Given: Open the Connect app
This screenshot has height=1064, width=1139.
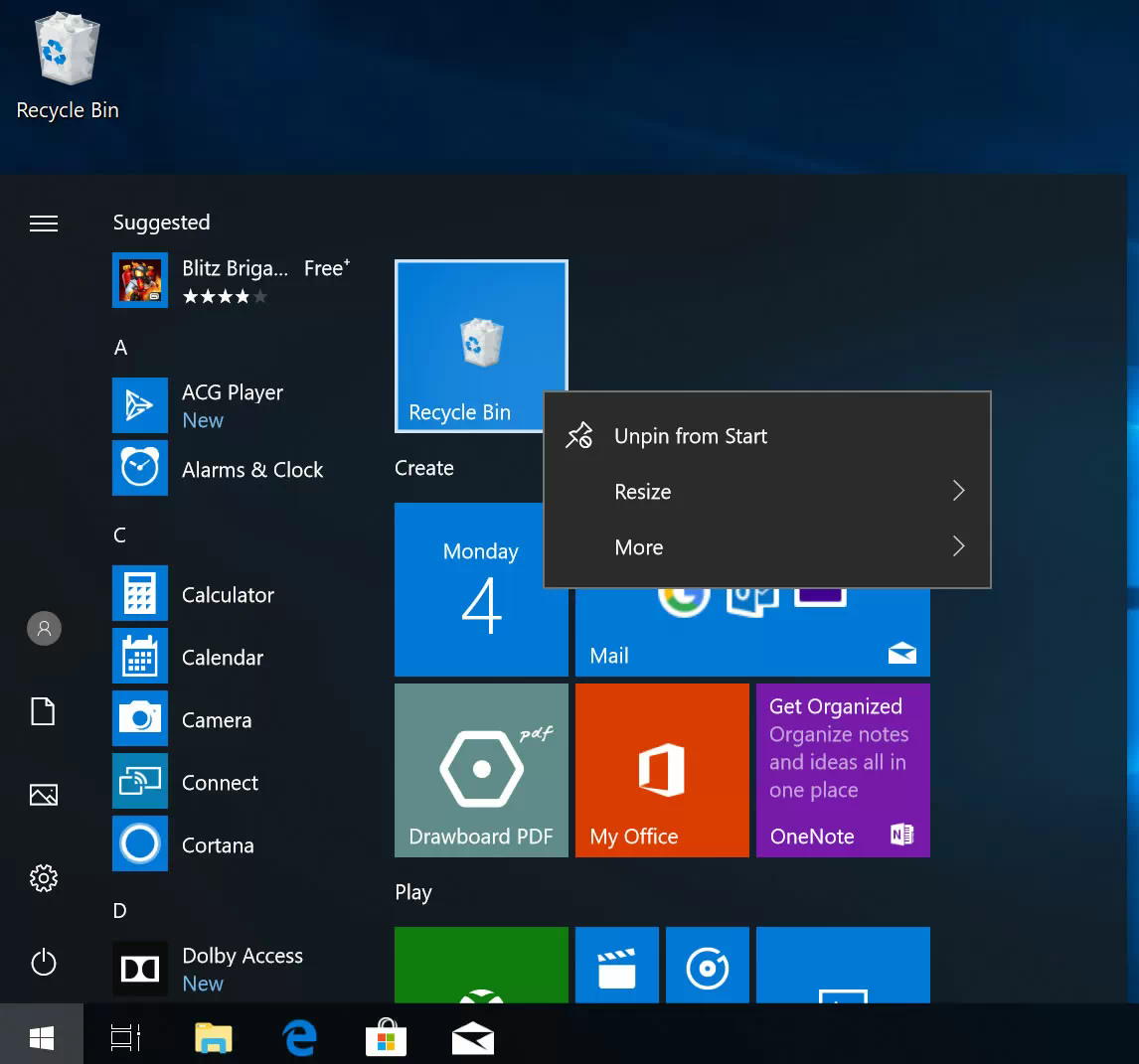Looking at the screenshot, I should coord(220,783).
